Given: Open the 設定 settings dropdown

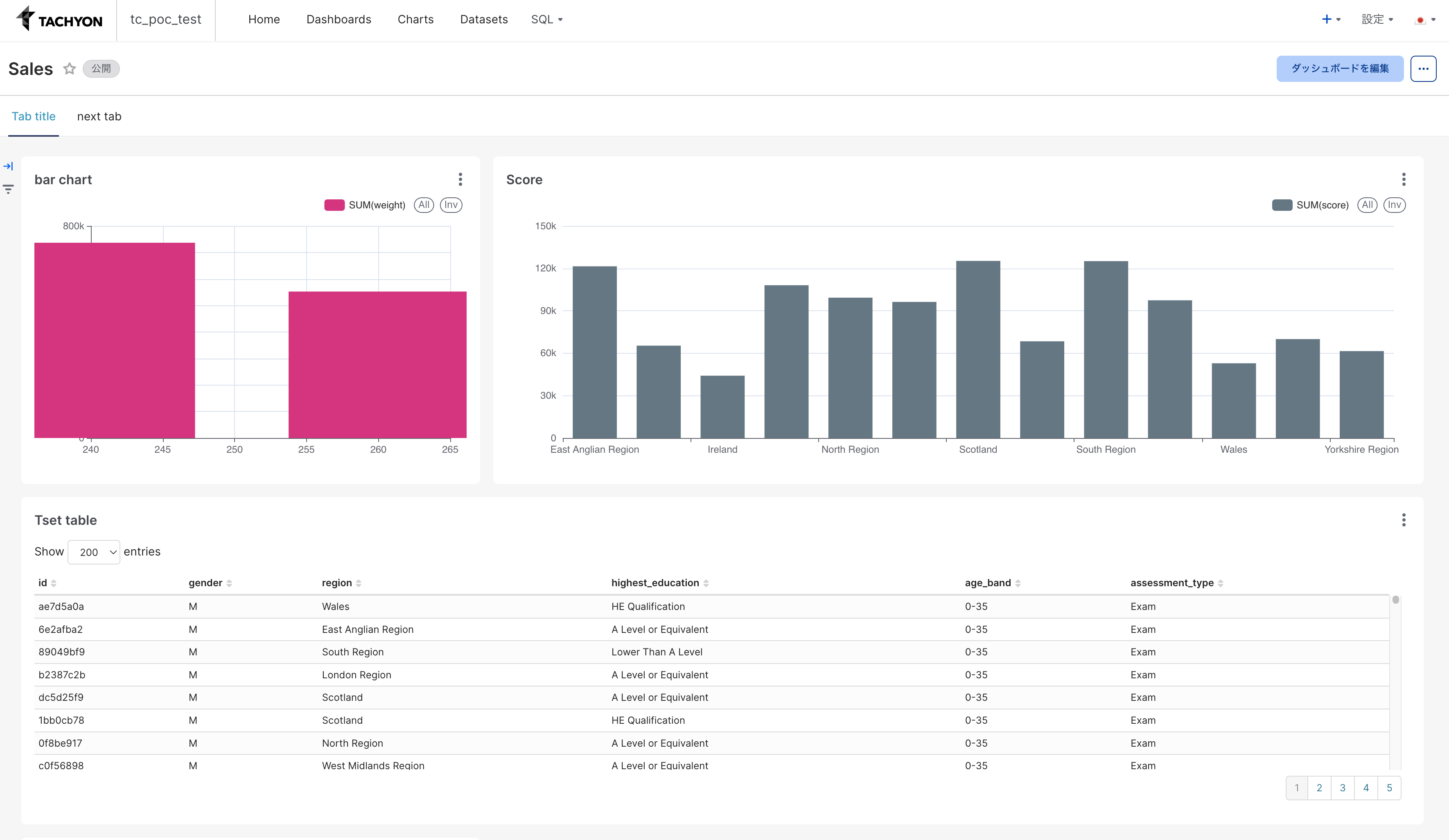Looking at the screenshot, I should pos(1377,19).
